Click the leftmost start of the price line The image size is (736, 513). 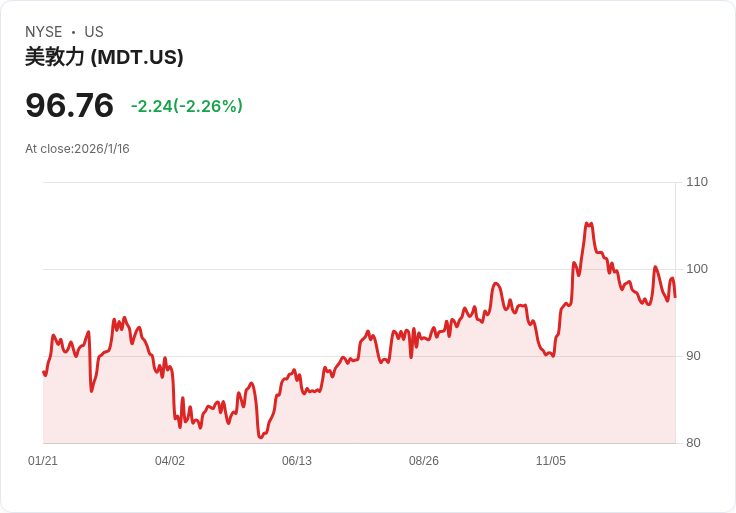(x=43, y=372)
